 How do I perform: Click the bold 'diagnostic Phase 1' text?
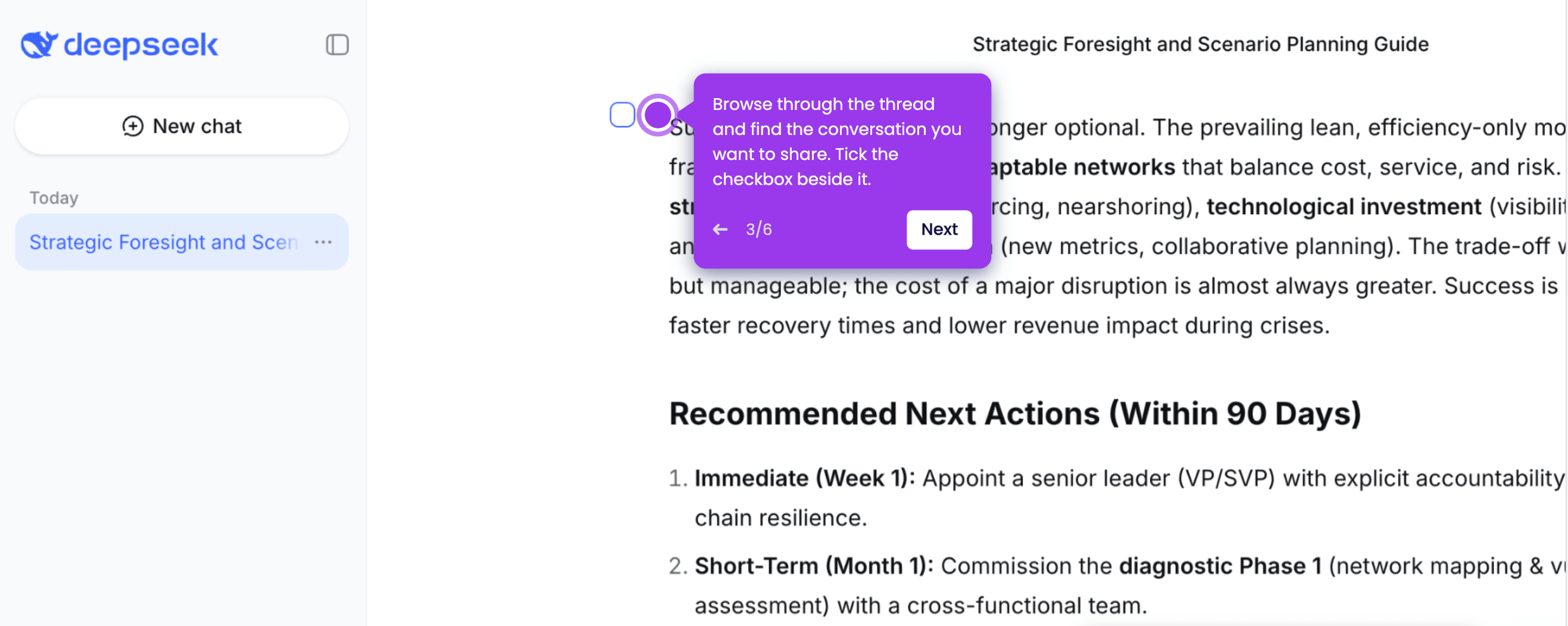(x=1220, y=566)
